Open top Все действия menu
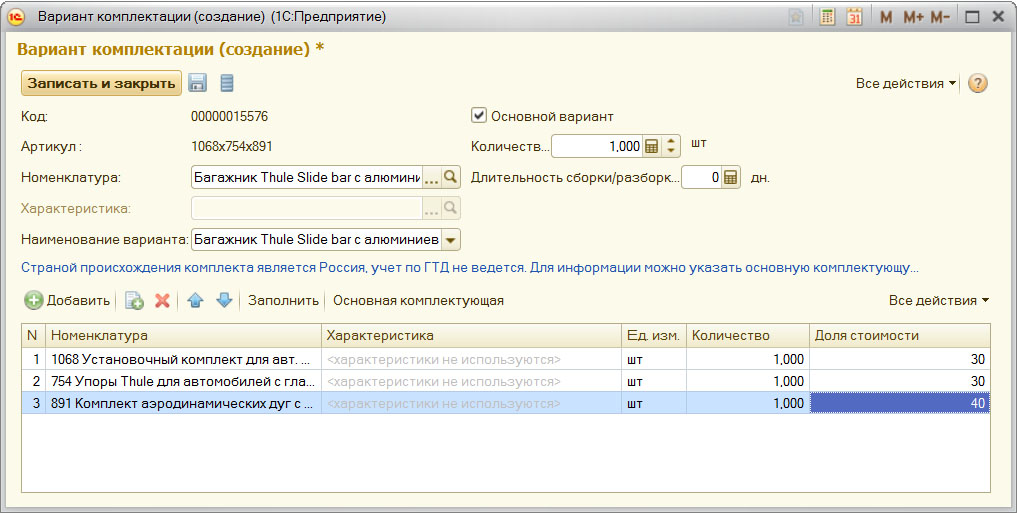1019x515 pixels. 906,83
